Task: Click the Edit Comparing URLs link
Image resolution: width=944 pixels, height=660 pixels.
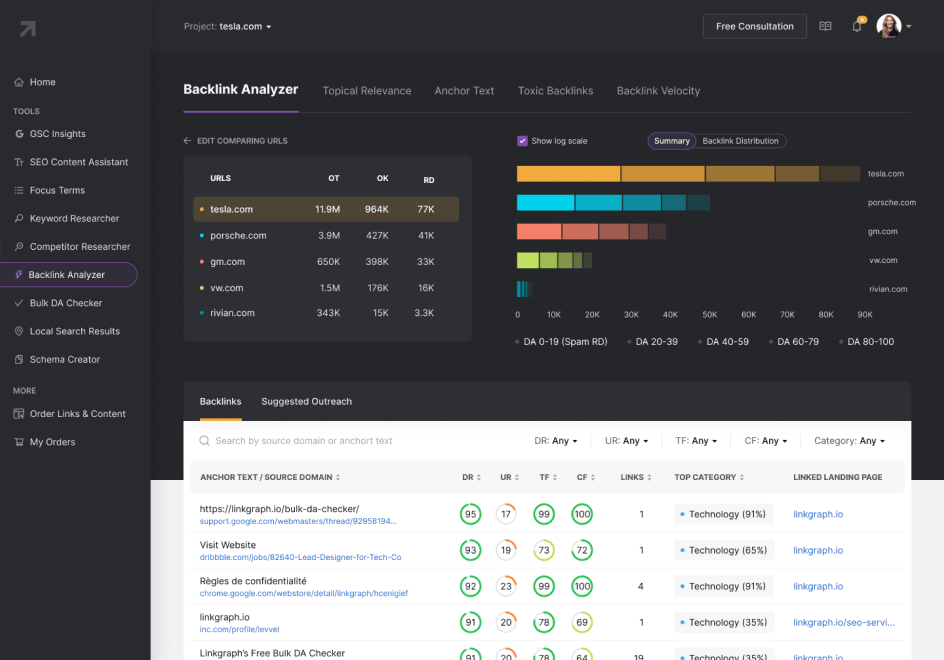Action: click(242, 141)
